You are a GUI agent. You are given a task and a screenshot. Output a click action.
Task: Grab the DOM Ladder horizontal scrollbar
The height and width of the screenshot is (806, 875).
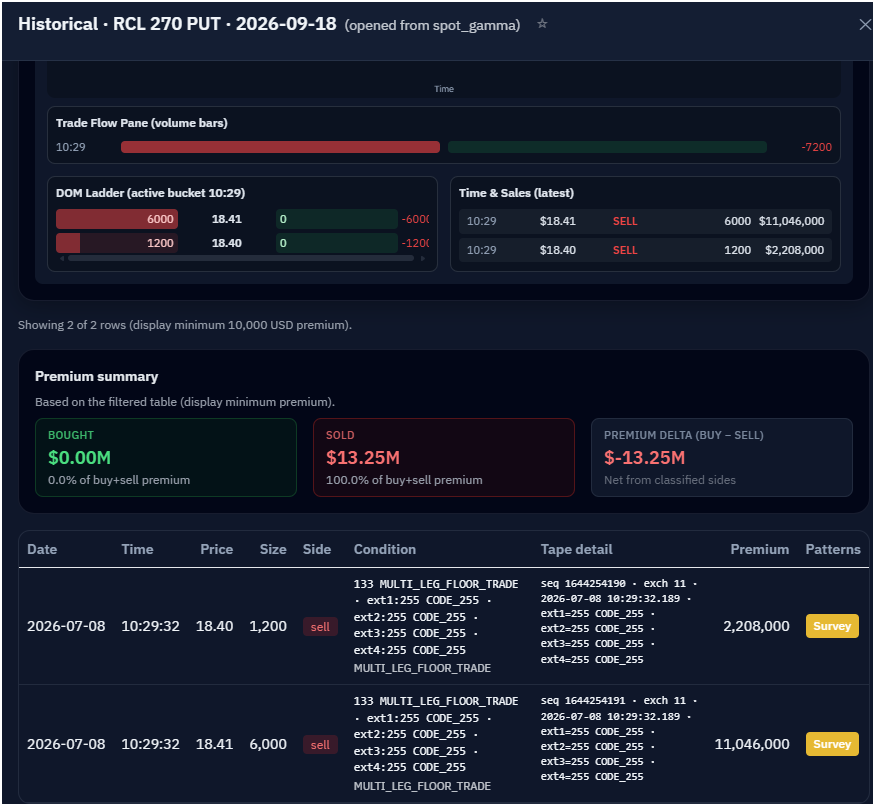click(241, 258)
